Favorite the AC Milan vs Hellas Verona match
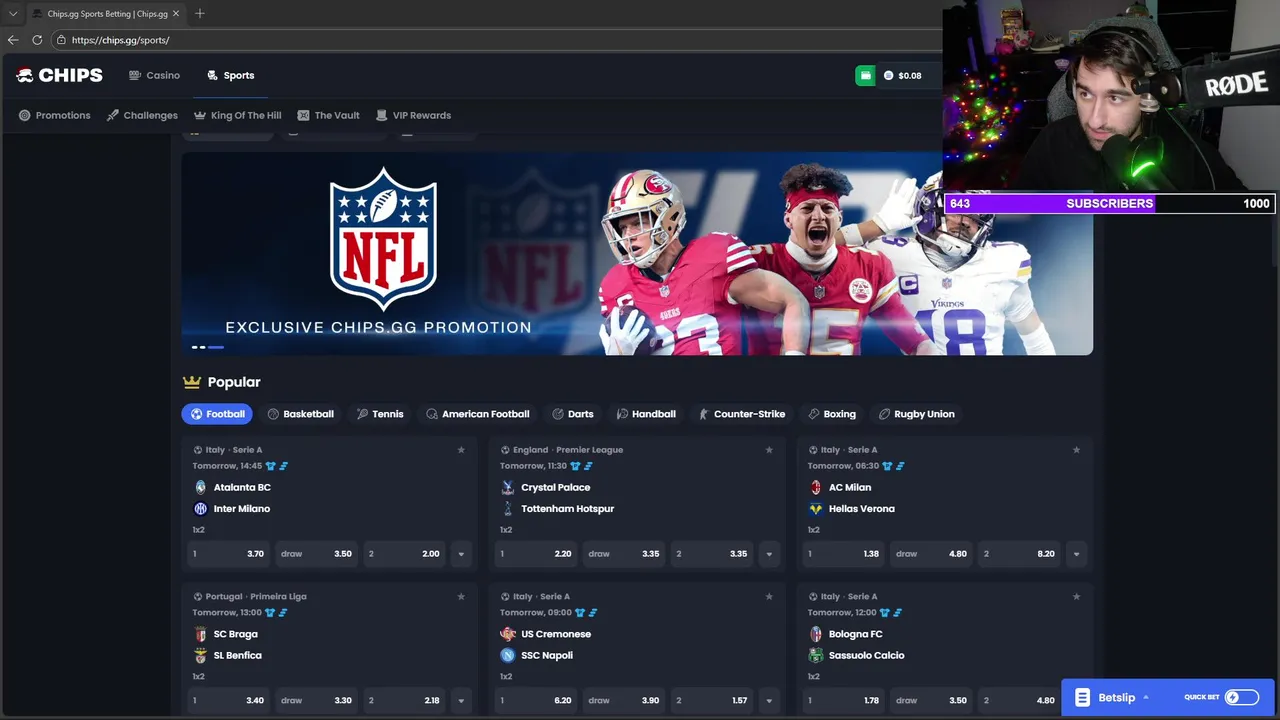 [1076, 450]
